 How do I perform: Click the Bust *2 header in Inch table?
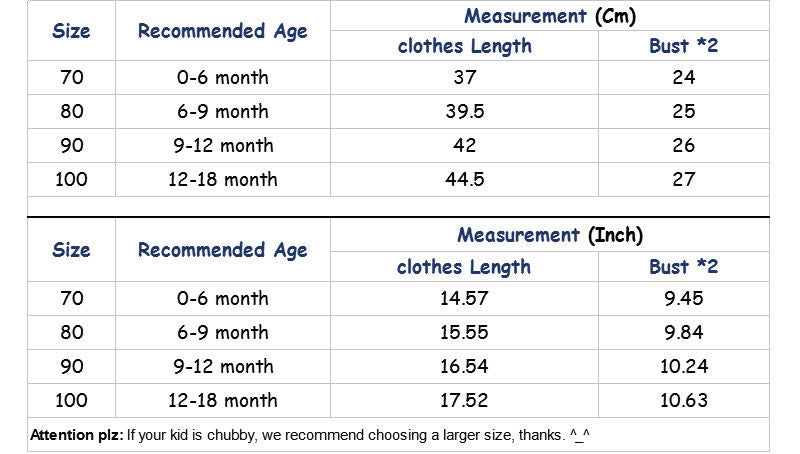pos(684,266)
